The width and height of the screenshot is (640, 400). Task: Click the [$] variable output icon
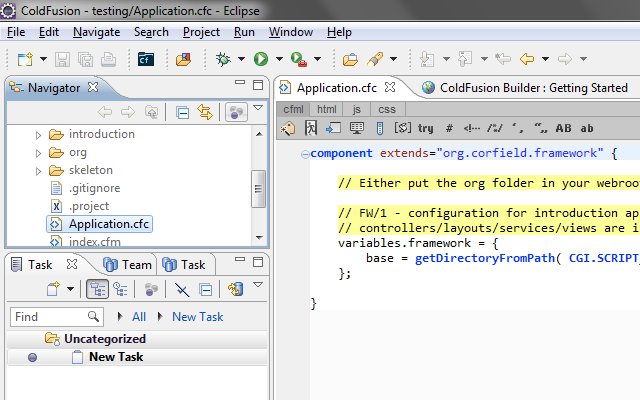tap(402, 128)
